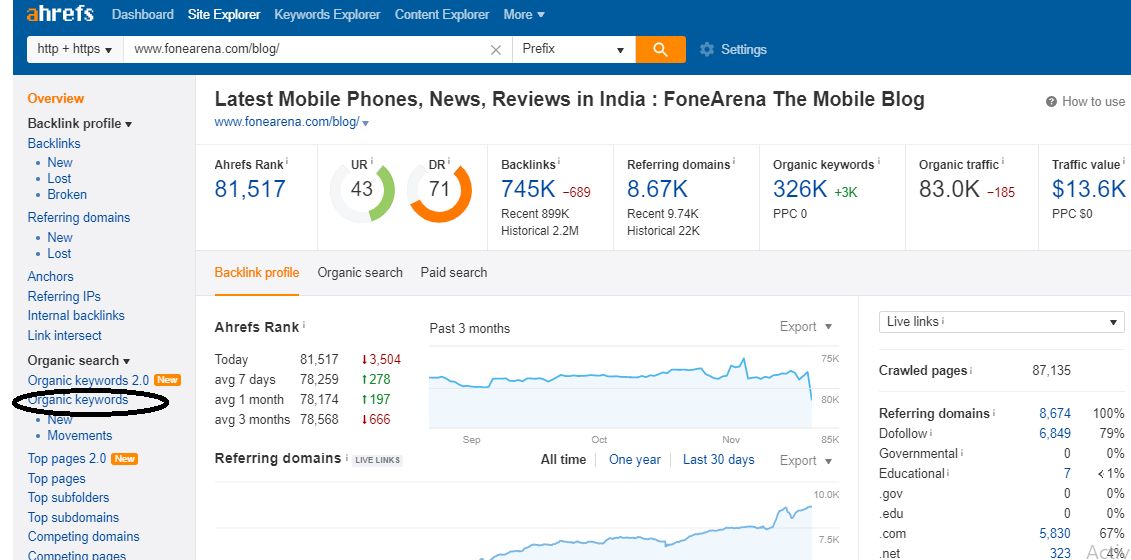The height and width of the screenshot is (560, 1131).
Task: Click the DR 71 gauge chart
Action: [439, 191]
